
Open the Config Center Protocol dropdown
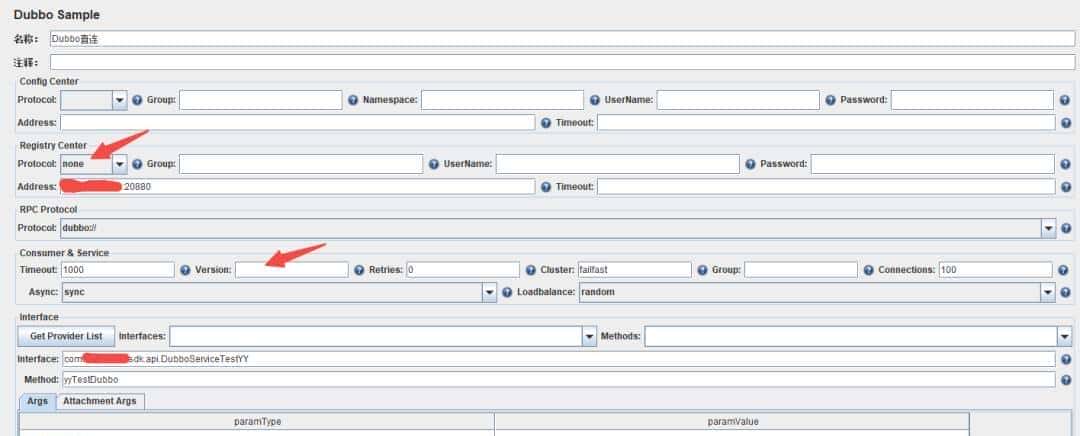[x=120, y=100]
